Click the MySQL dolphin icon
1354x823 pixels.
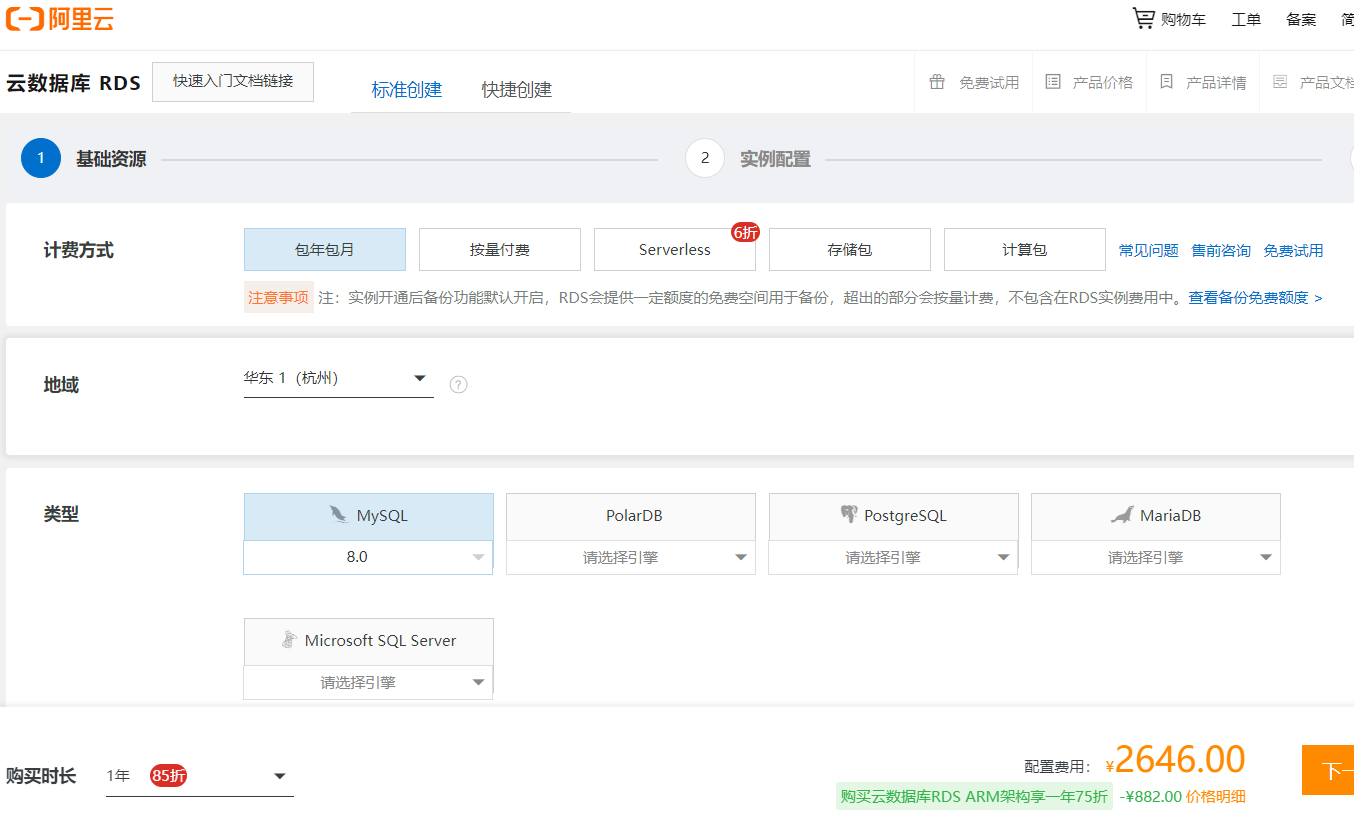[338, 515]
